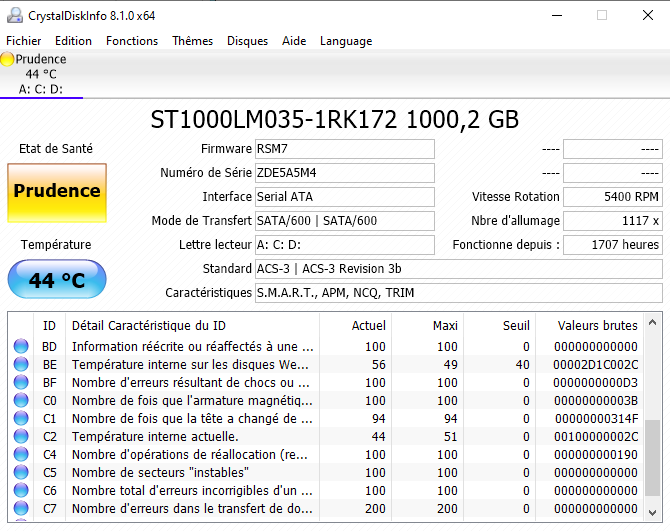Screen dimensions: 670x531
Task: Click the scroll down arrow of SMART list
Action: click(x=652, y=512)
